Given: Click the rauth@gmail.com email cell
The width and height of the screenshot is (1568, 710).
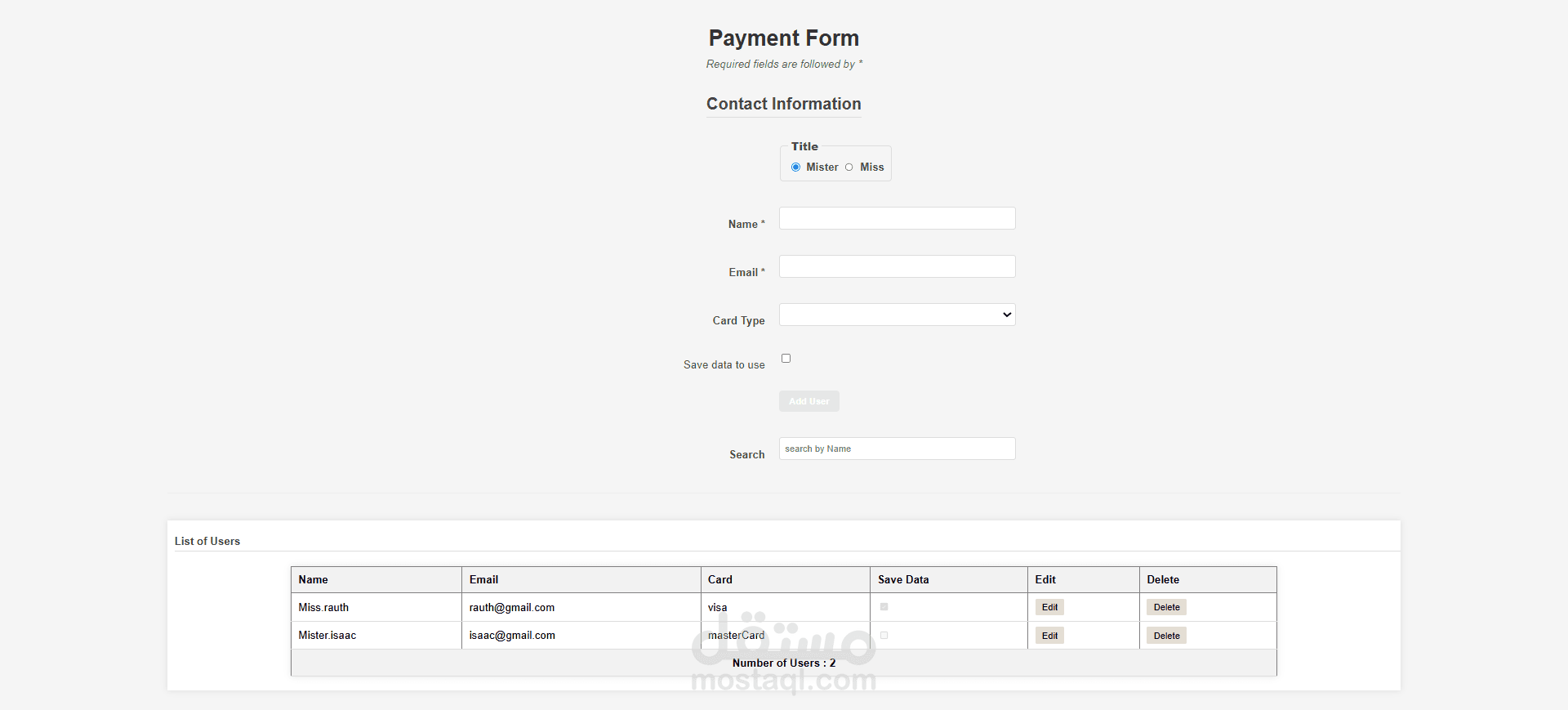Looking at the screenshot, I should point(581,607).
